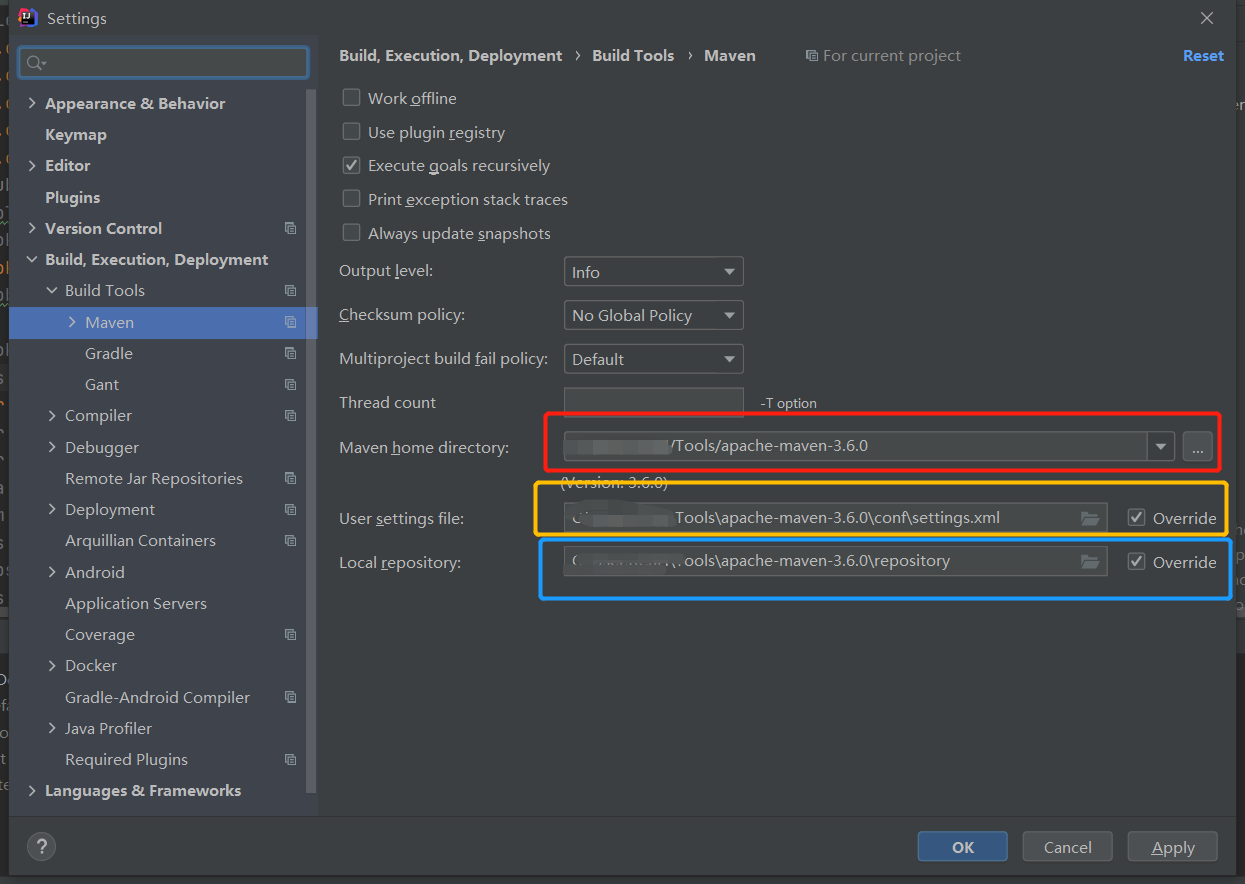
Task: Expand the Editor section
Action: pos(32,166)
